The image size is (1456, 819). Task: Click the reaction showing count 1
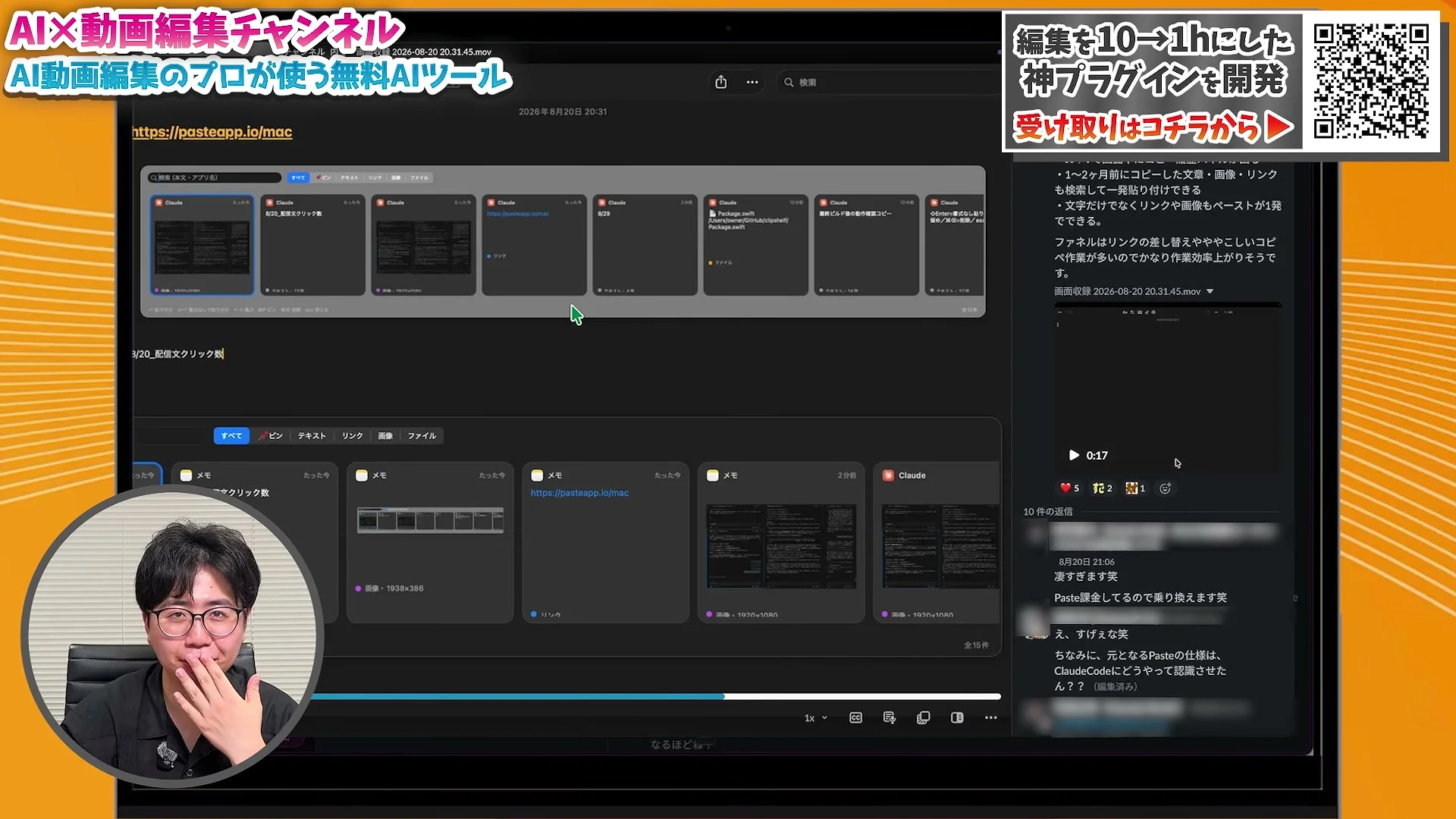click(1135, 488)
